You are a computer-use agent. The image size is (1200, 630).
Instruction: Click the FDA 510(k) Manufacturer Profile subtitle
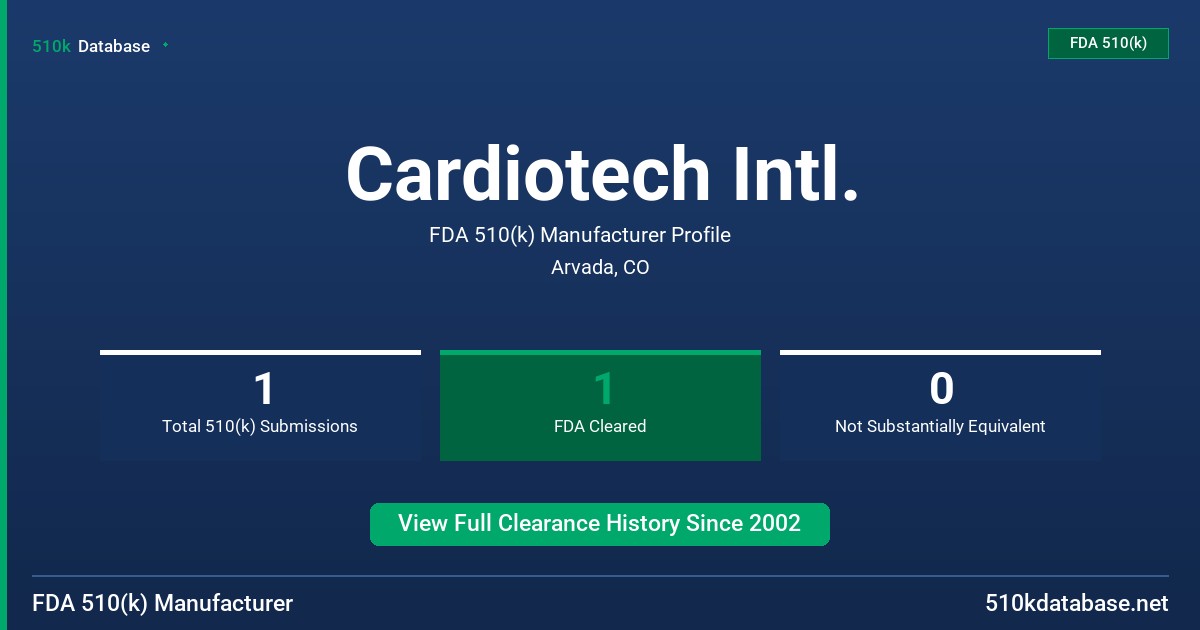(x=580, y=235)
